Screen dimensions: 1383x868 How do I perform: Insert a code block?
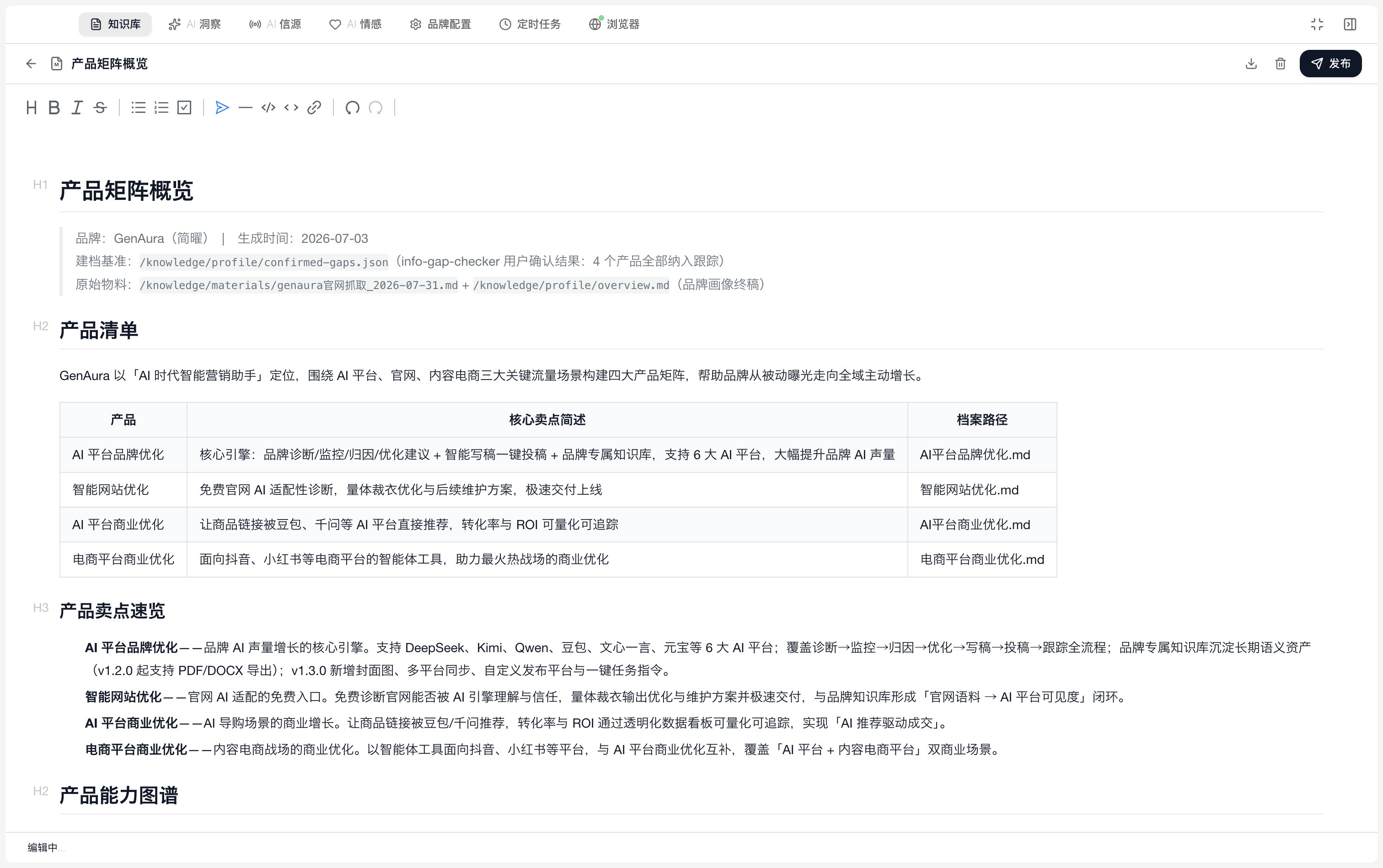click(x=268, y=107)
